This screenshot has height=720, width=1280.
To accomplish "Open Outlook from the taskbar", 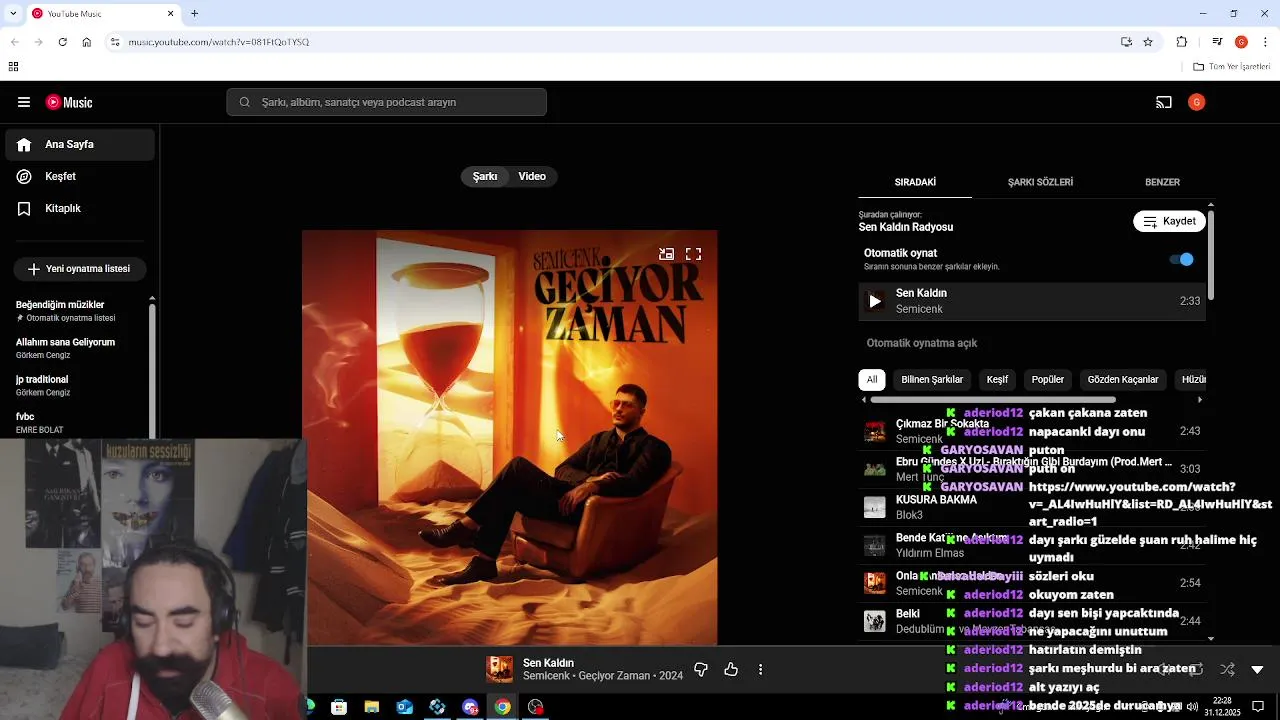I will [404, 707].
